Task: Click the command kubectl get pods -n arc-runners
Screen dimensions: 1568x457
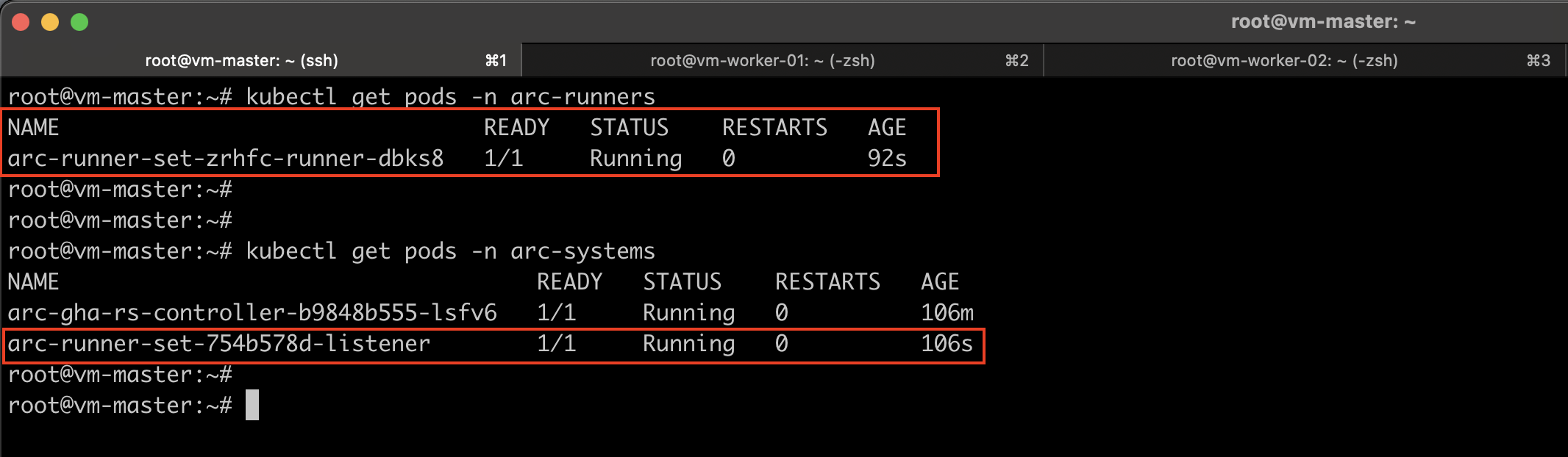Action: (450, 97)
